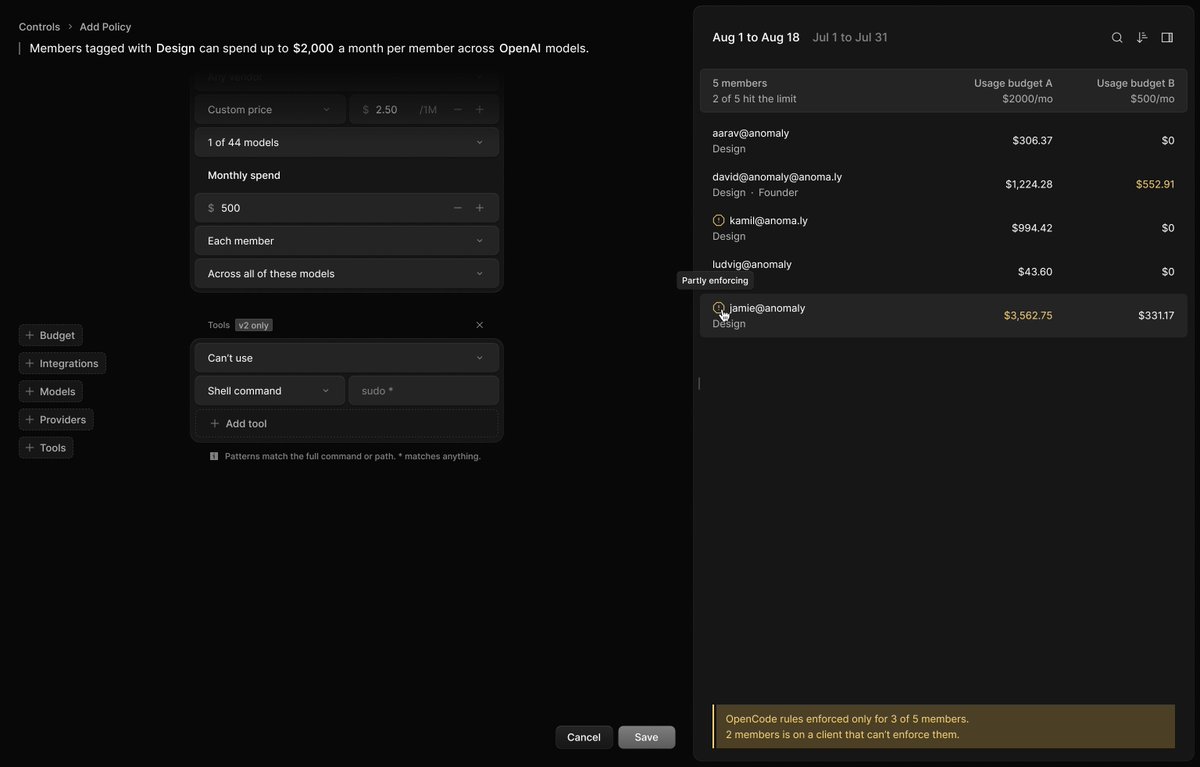
Task: Open the Each member dropdown
Action: click(346, 241)
